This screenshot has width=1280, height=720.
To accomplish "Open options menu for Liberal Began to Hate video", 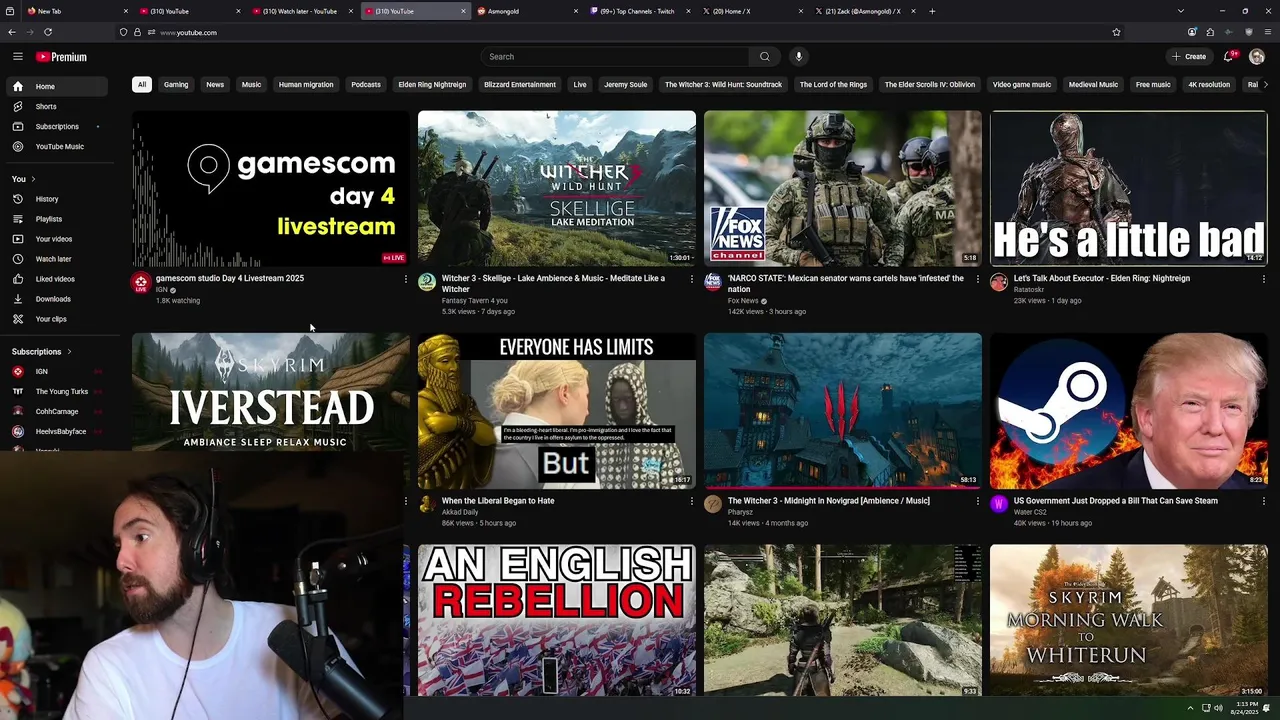I will (x=691, y=501).
